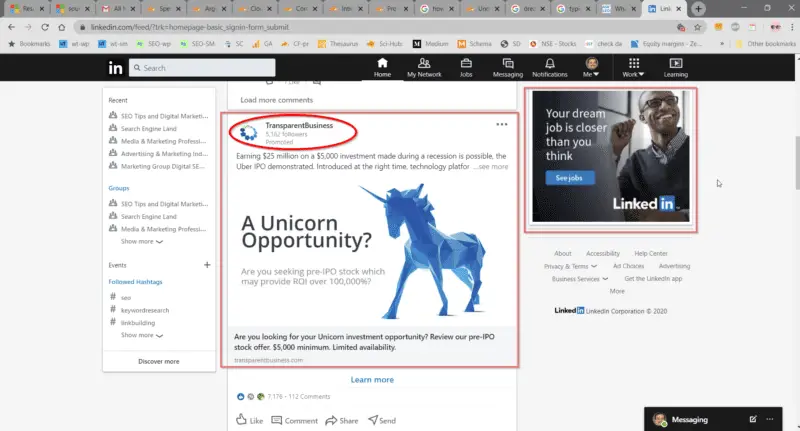Expand Show more under Followed Hashtags
This screenshot has height=431, width=800.
click(142, 335)
